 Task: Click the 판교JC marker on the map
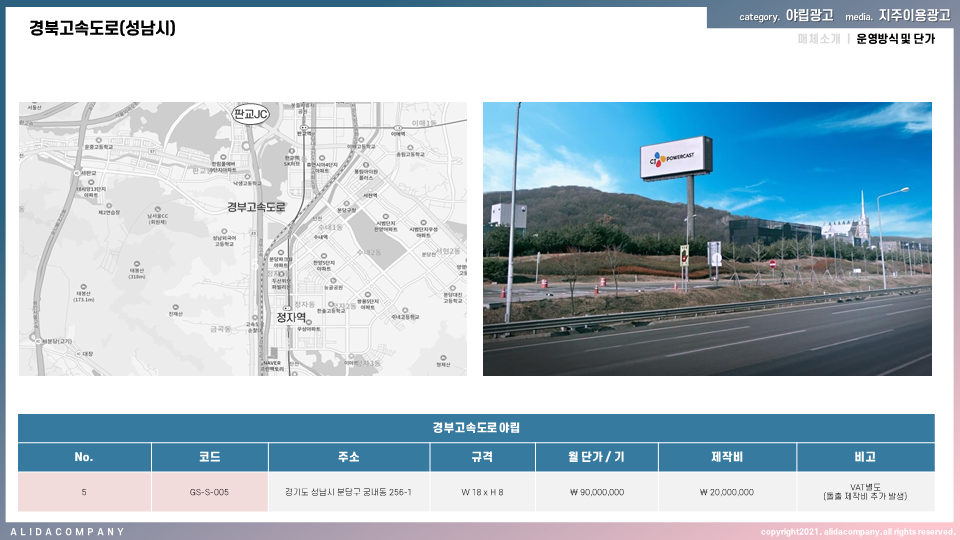[x=251, y=114]
